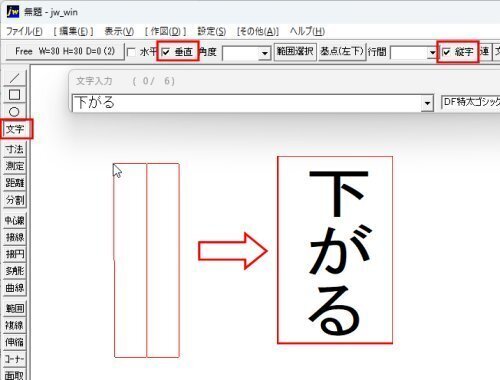Click the Free W=30 H=30 text size button
This screenshot has height=380, width=500.
click(x=65, y=51)
